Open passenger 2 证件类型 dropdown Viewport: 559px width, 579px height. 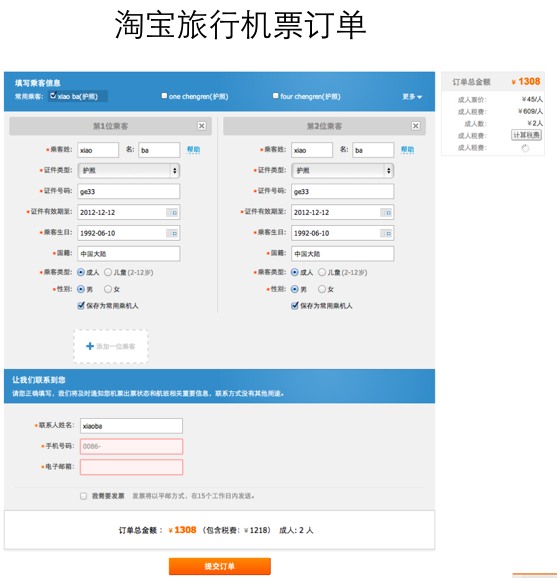(x=342, y=171)
